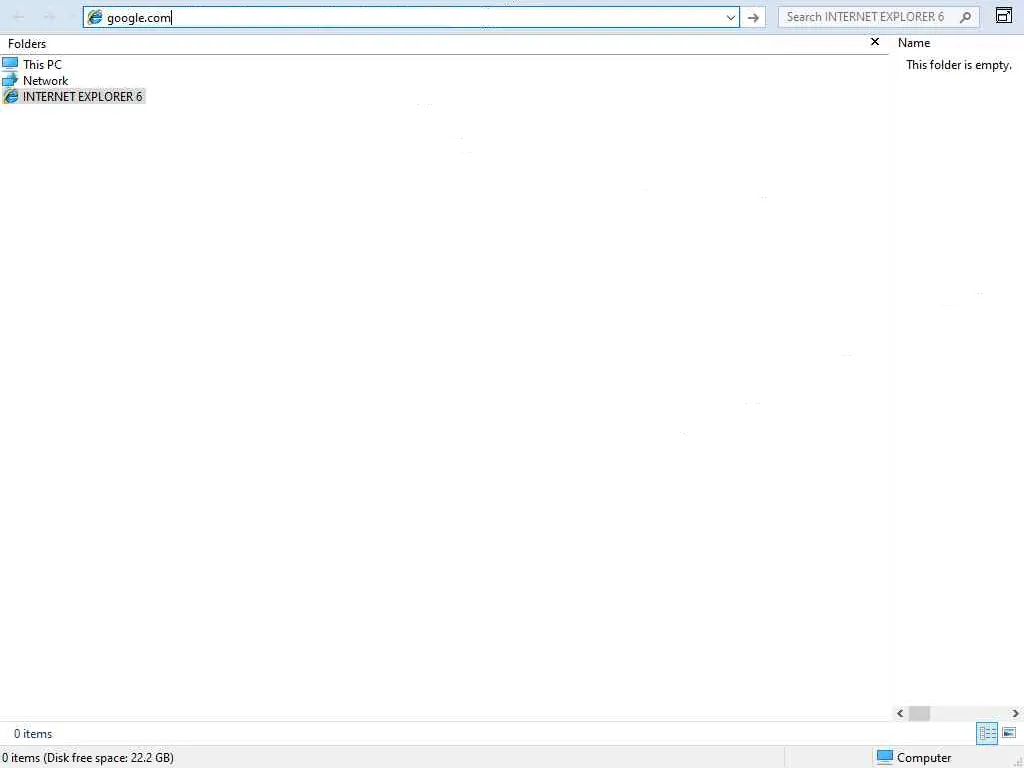The width and height of the screenshot is (1024, 768).
Task: Click the magnifier search icon
Action: point(965,18)
